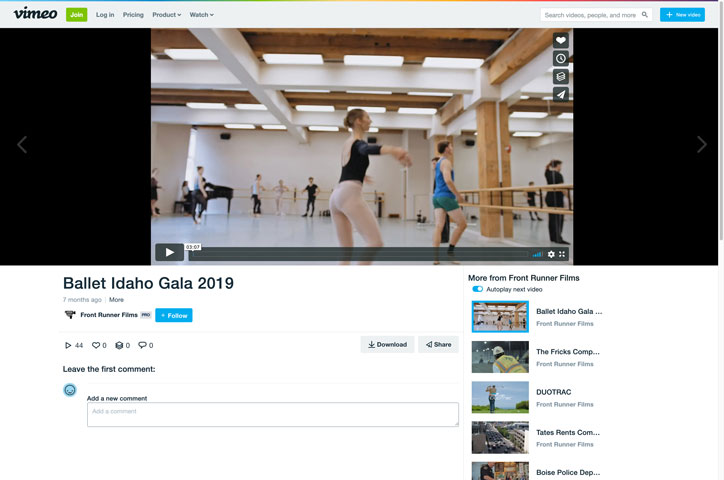This screenshot has height=480, width=724.
Task: Click More link under the title
Action: tap(116, 300)
